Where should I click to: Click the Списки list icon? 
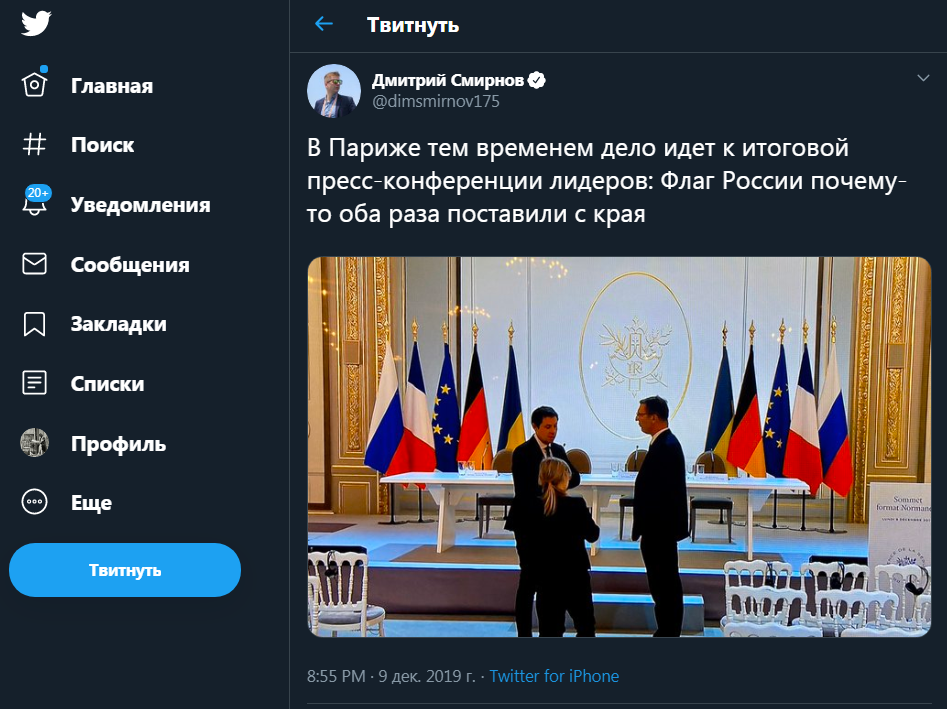click(35, 383)
